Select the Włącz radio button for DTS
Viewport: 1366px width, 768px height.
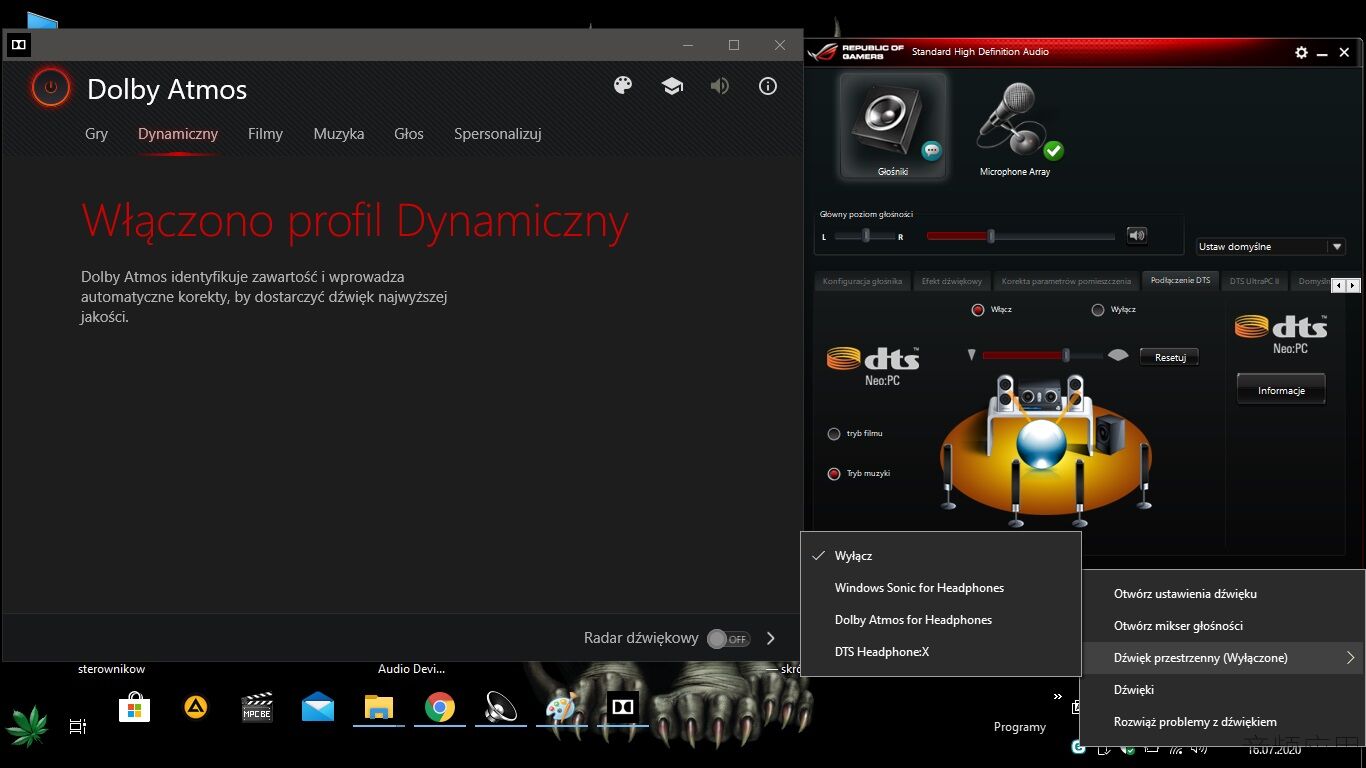pos(978,309)
